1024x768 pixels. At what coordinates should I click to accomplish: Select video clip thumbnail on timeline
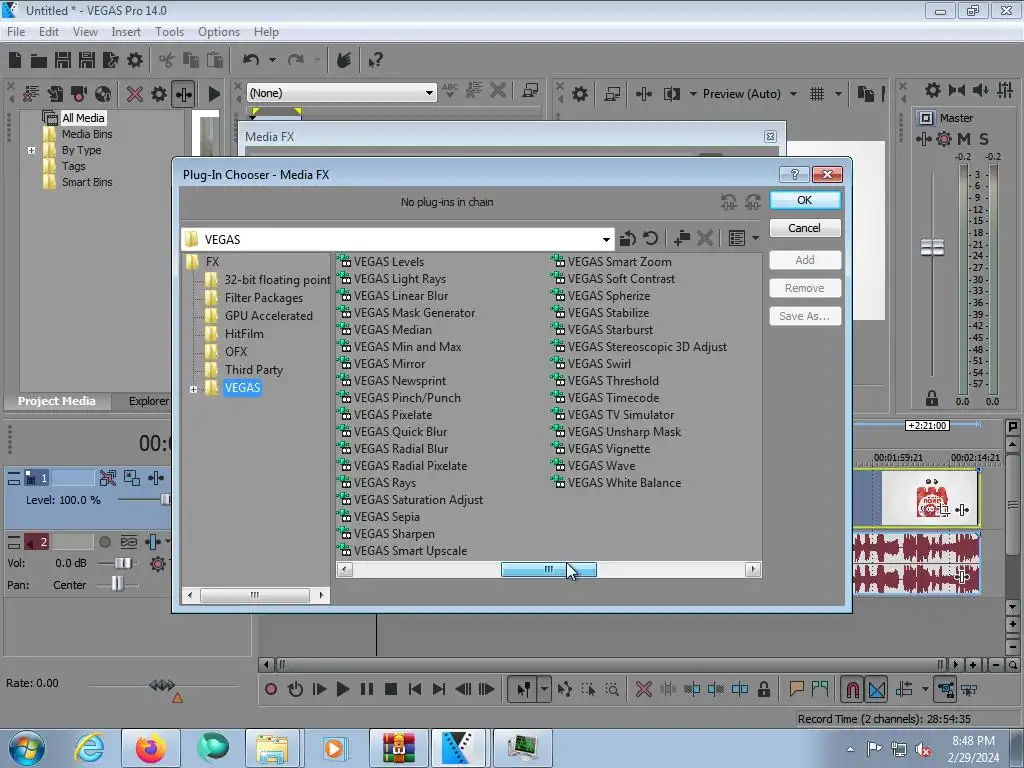(x=930, y=498)
